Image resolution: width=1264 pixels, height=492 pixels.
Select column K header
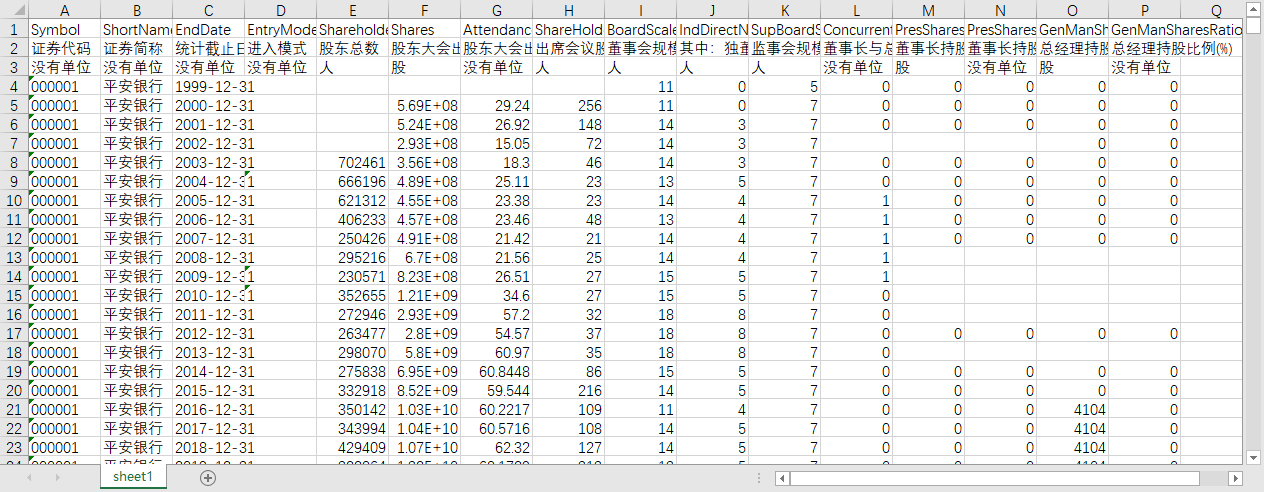point(784,10)
